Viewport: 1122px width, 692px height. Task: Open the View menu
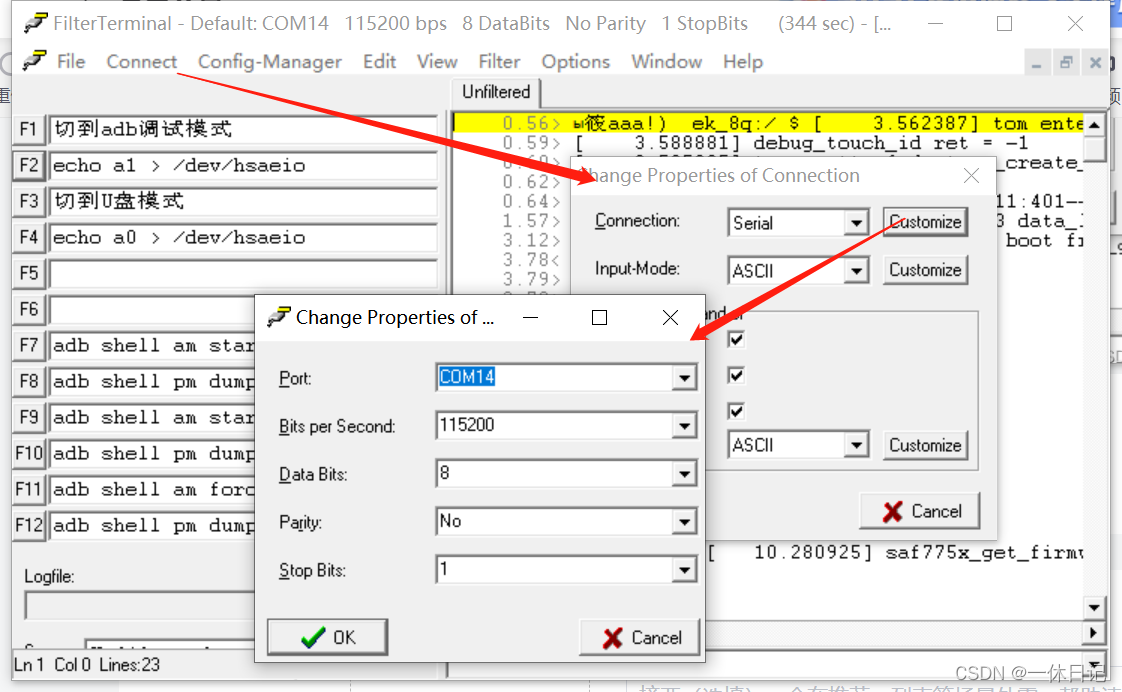click(x=436, y=62)
